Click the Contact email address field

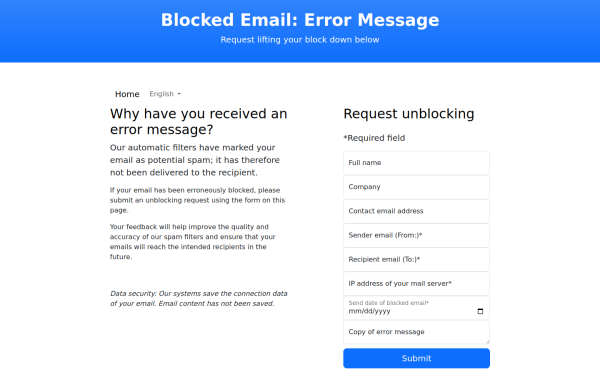[x=416, y=211]
